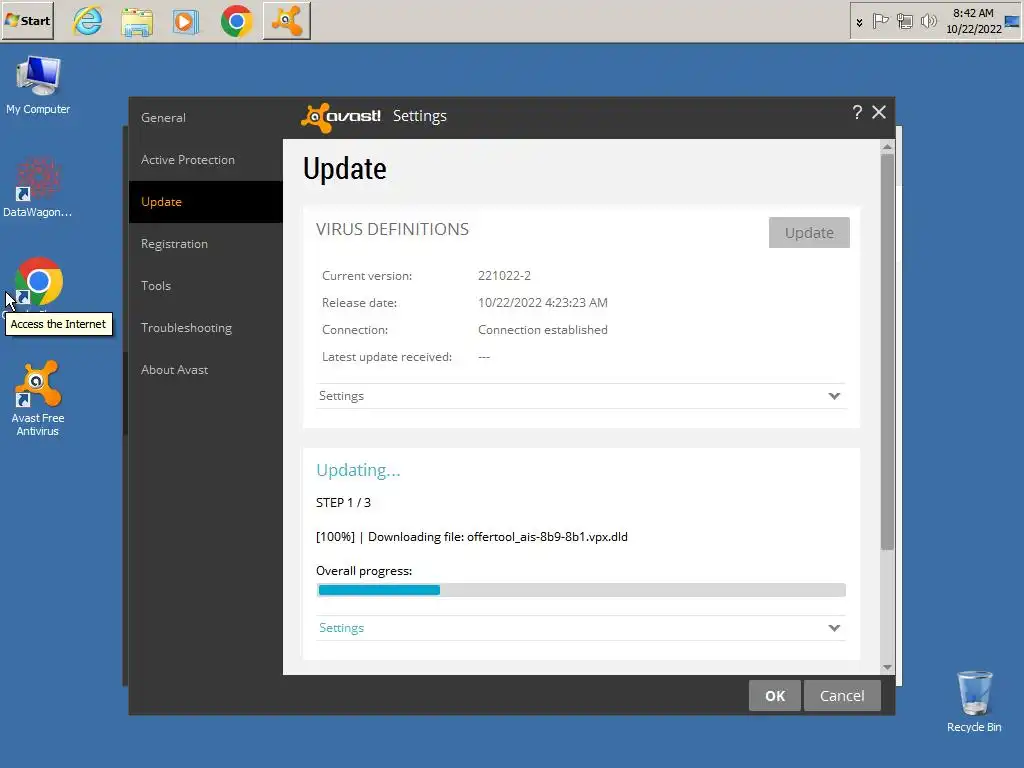
Task: Click the settings scrollbar thumb
Action: tap(887, 351)
